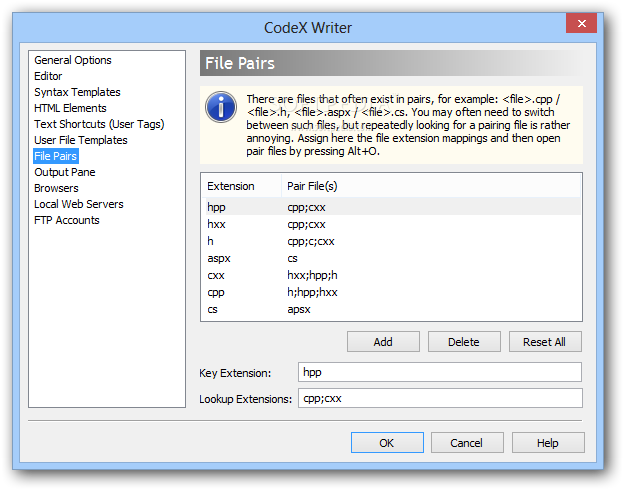This screenshot has width=624, height=490.
Task: Switch to Output Pane settings
Action: click(65, 172)
